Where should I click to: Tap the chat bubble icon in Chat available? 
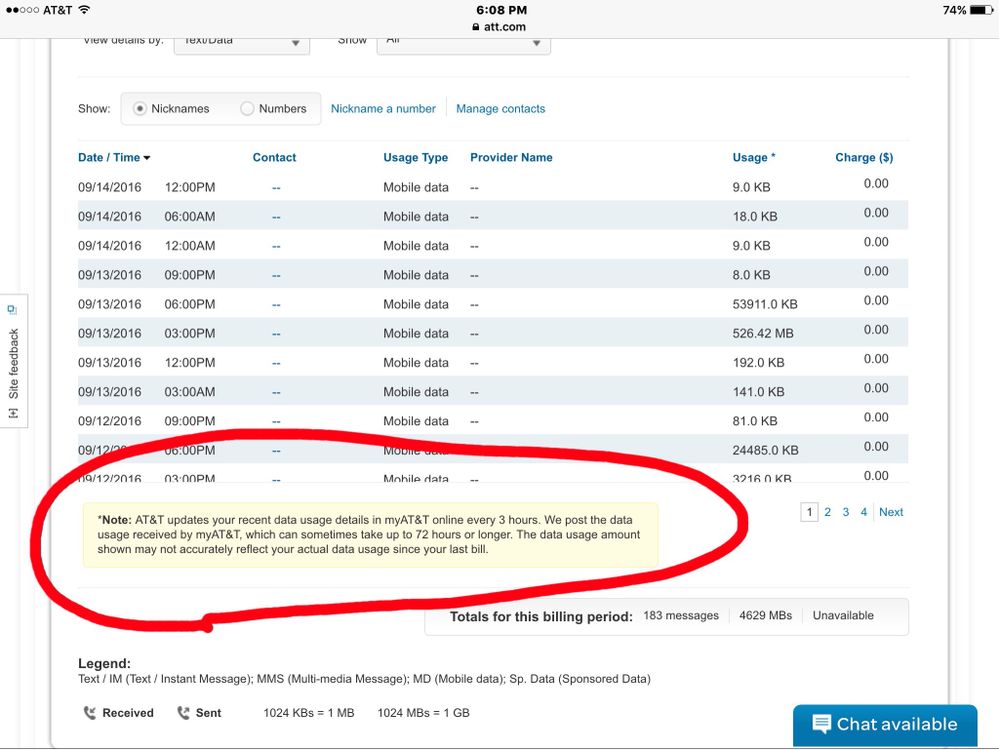(821, 724)
